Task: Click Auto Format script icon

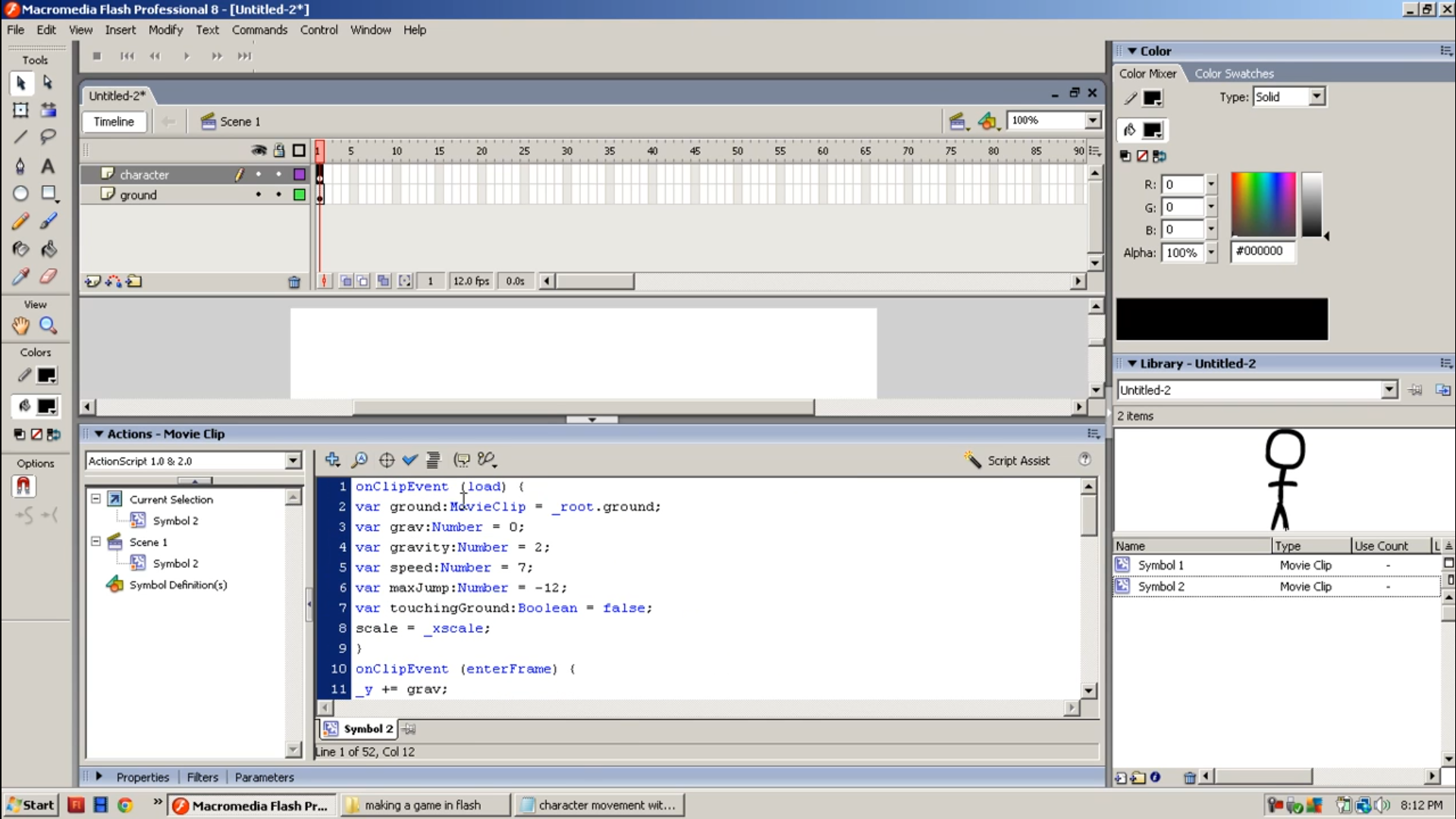Action: 433,460
